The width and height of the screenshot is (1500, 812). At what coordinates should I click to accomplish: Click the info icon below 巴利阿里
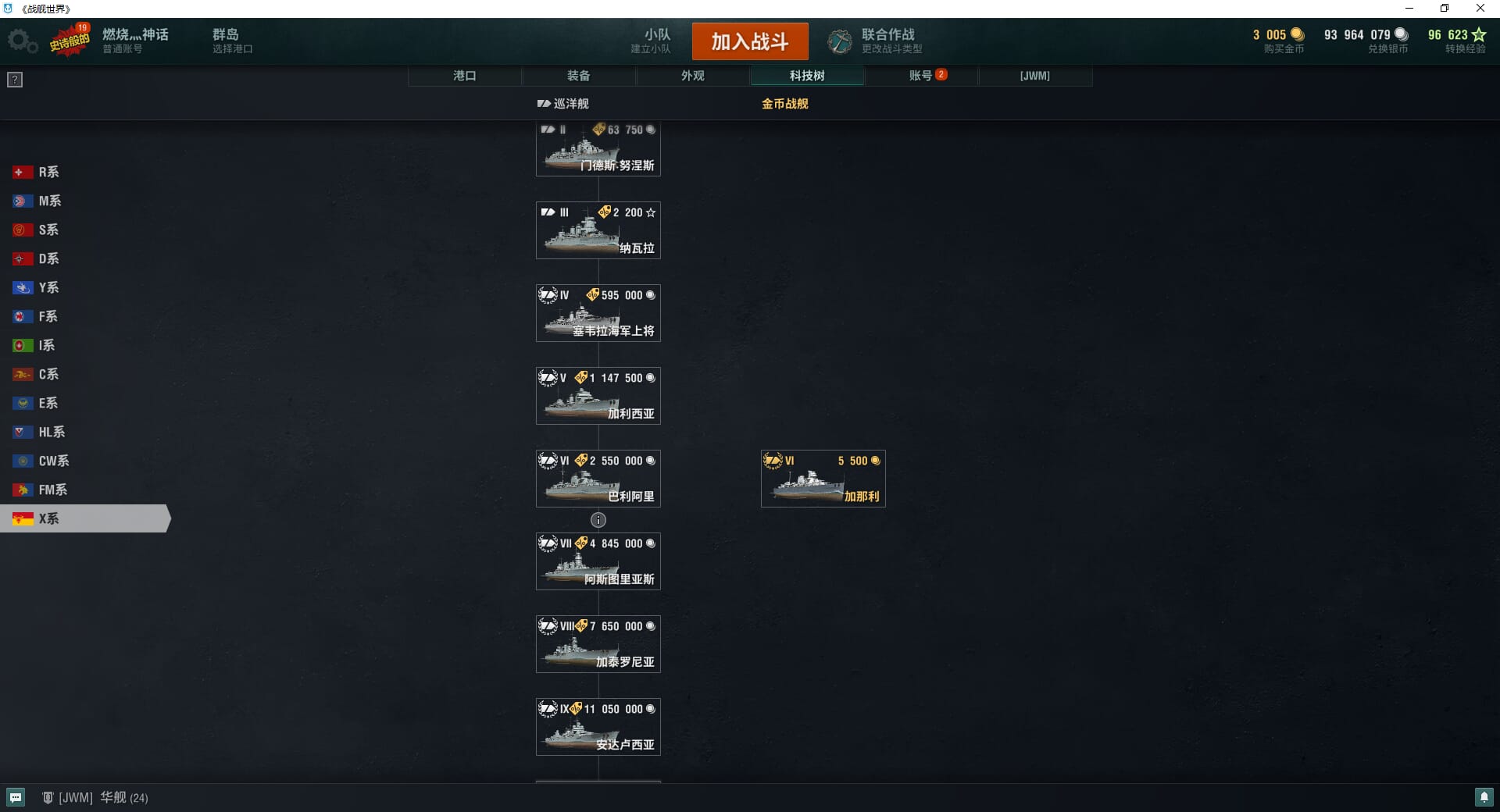598,520
